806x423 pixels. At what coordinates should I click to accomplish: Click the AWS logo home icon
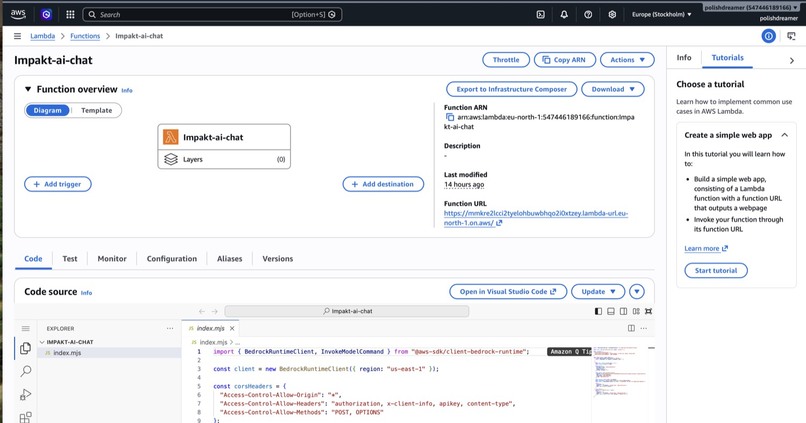coord(18,14)
